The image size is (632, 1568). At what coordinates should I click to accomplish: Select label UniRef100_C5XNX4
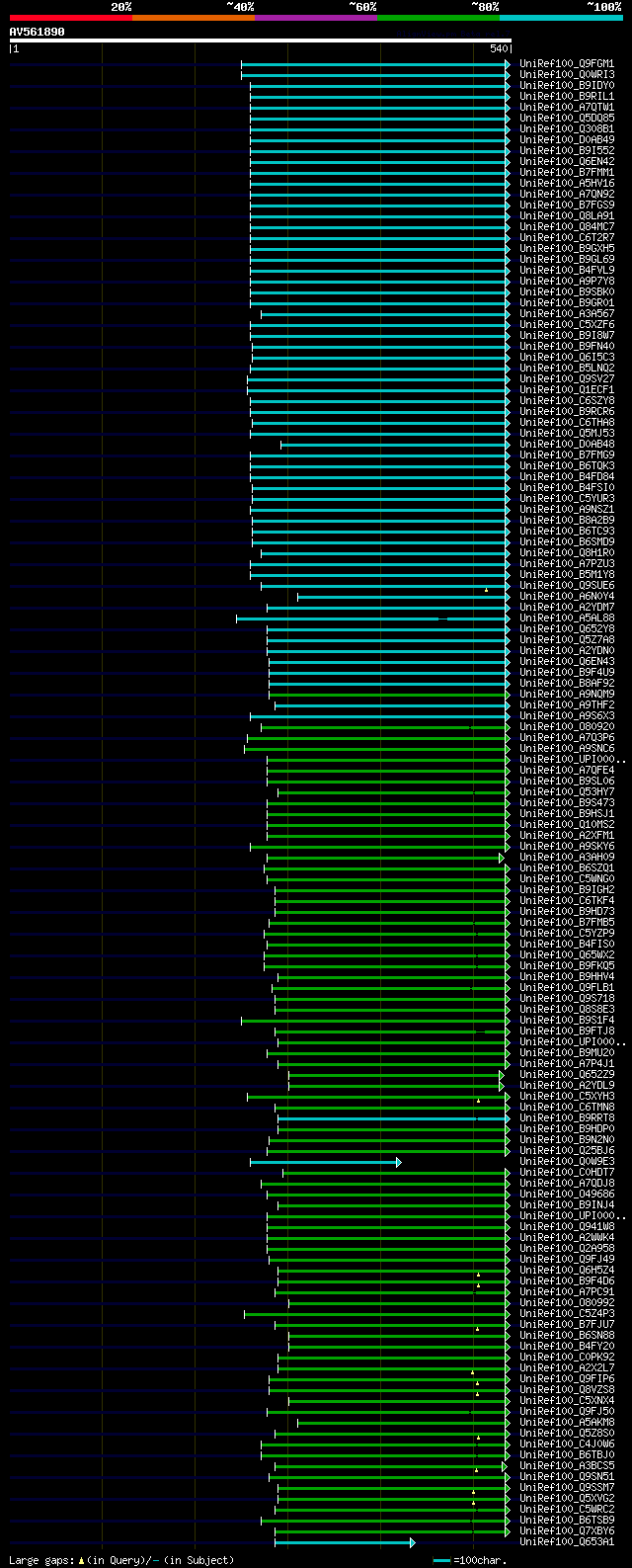[567, 1401]
